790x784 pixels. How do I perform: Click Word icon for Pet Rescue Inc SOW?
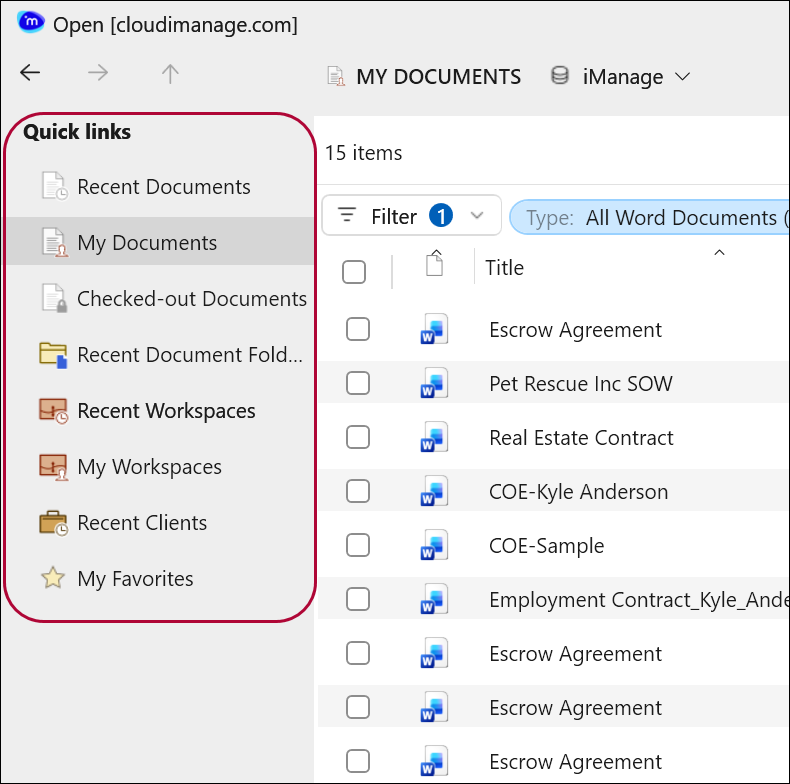pyautogui.click(x=434, y=383)
